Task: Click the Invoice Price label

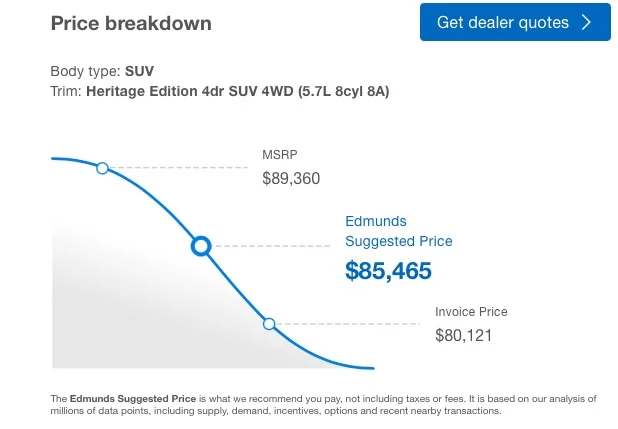Action: pos(471,312)
